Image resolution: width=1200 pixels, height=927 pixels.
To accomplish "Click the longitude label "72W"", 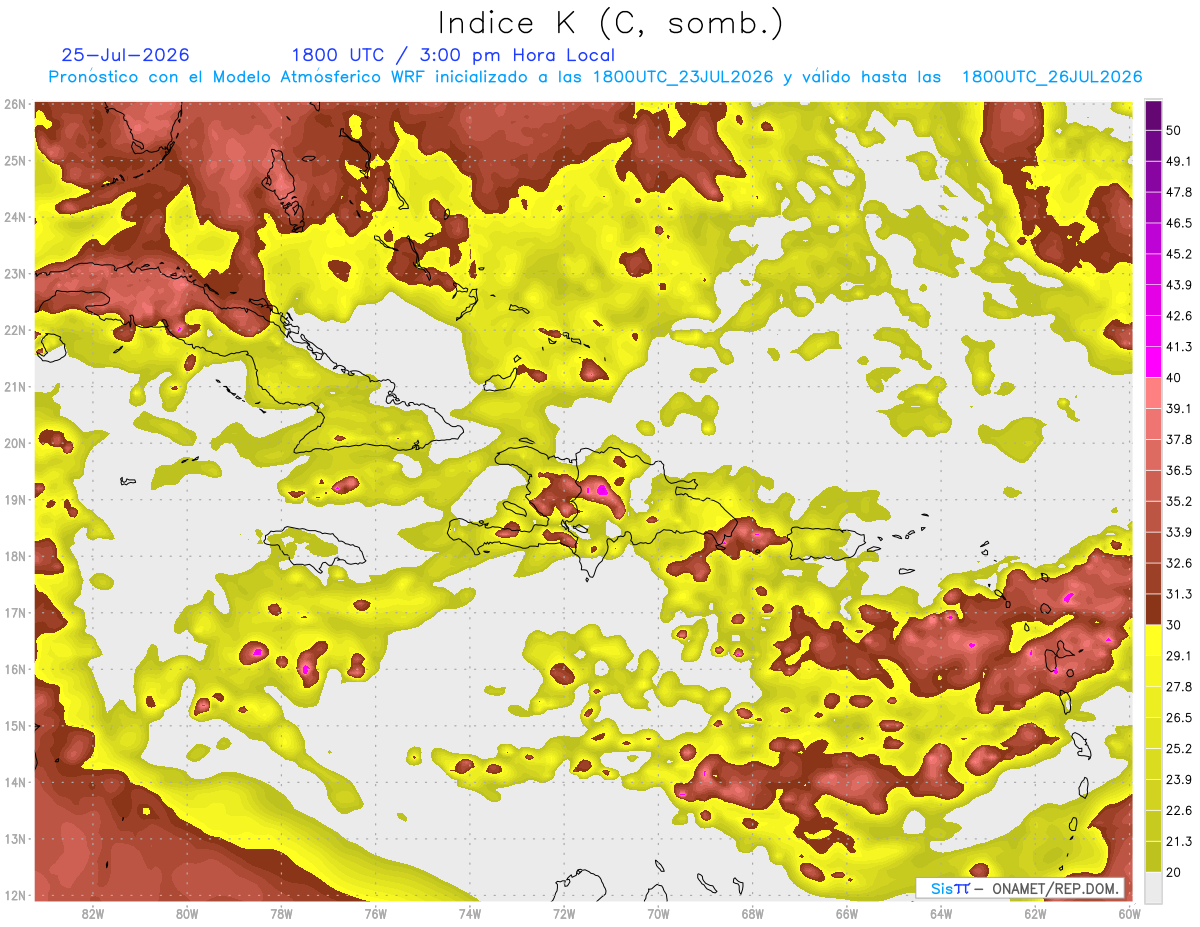I will coord(564,914).
